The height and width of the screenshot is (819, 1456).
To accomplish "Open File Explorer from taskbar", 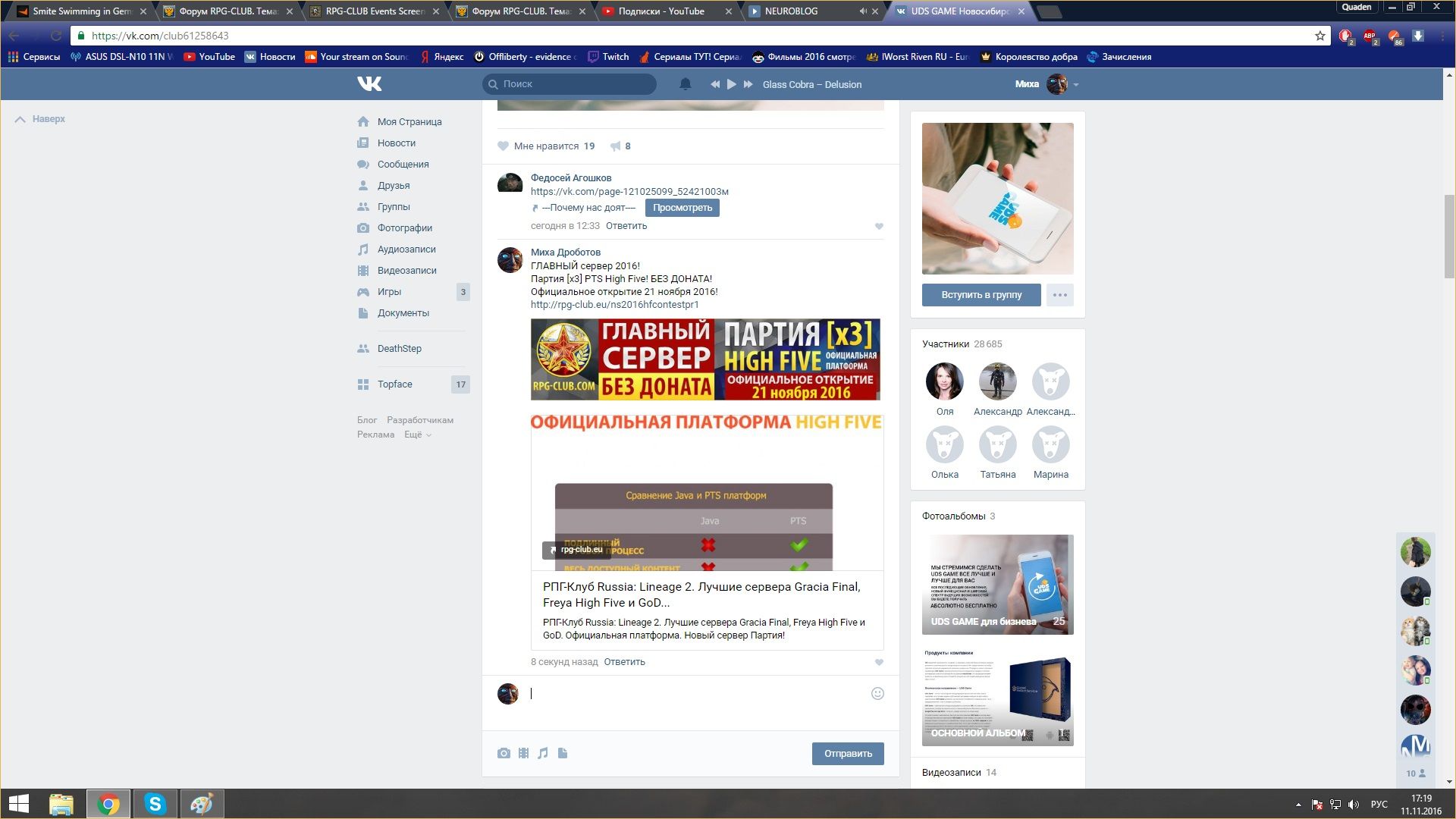I will [x=61, y=804].
